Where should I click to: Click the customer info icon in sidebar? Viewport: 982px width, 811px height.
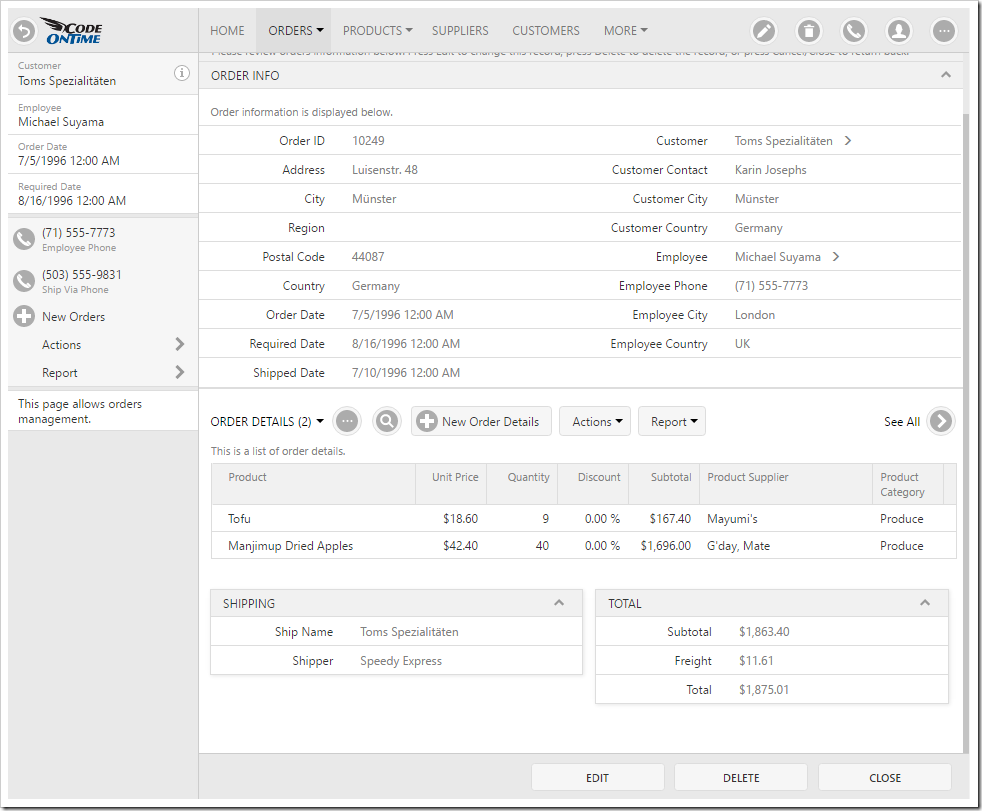[x=182, y=73]
